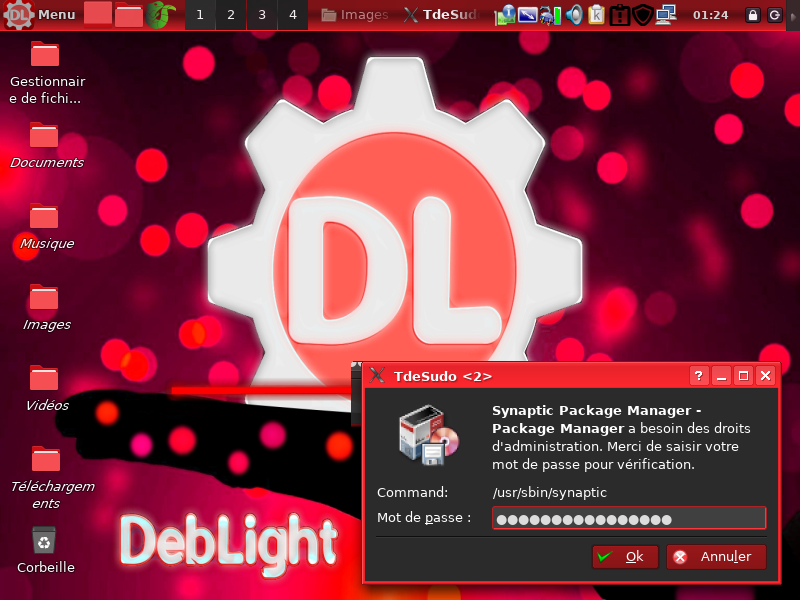Open the file manager panel launcher

129,15
